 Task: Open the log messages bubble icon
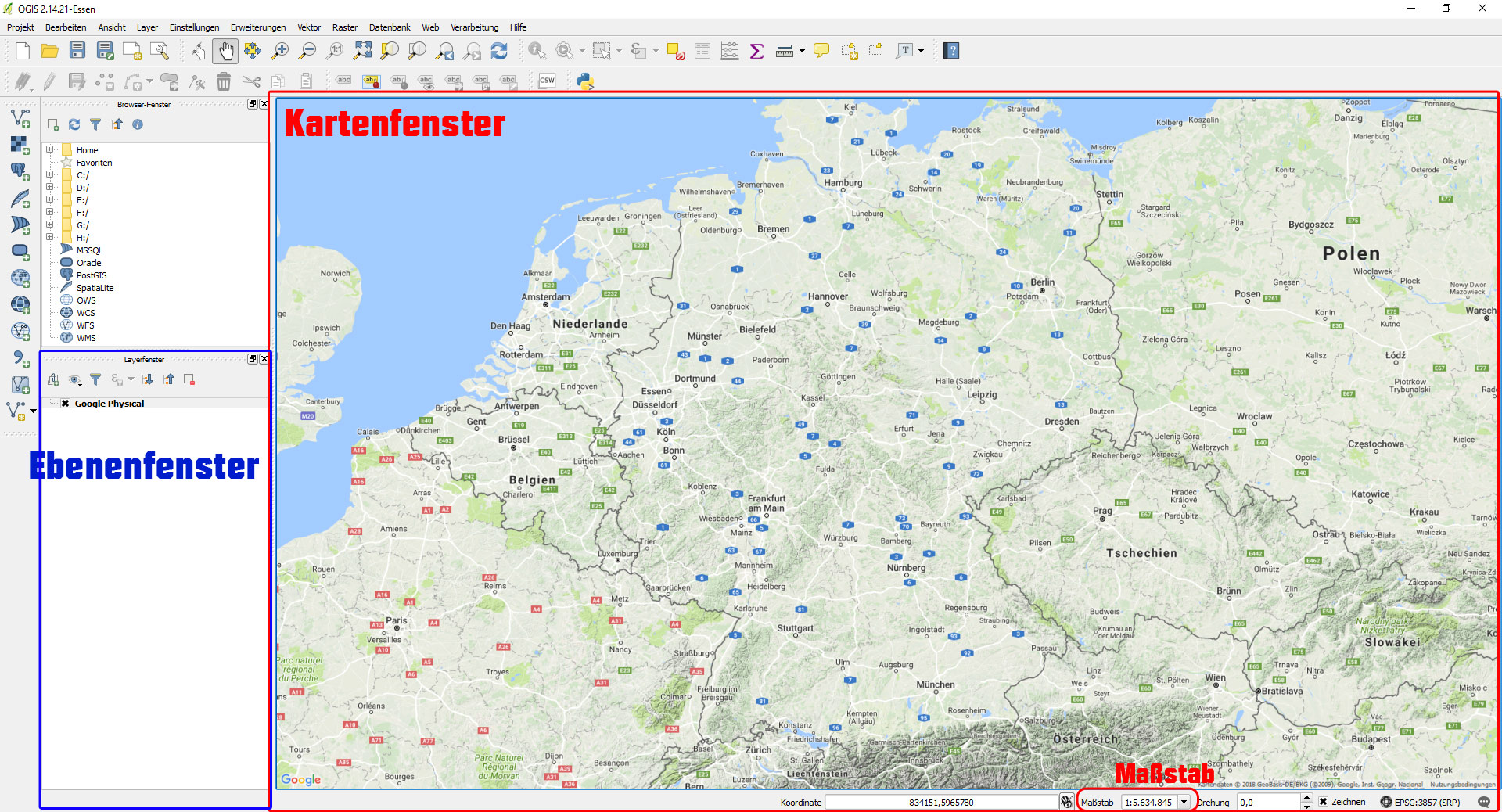(x=1484, y=802)
